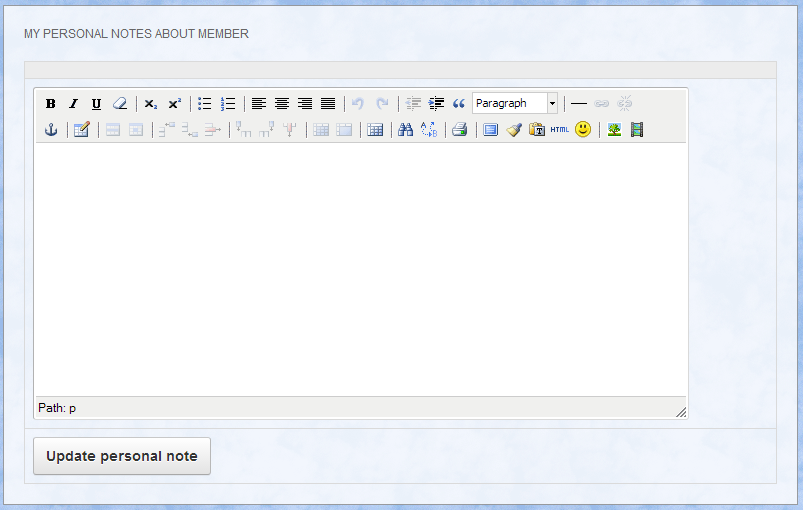This screenshot has width=803, height=510.
Task: Print the note content
Action: [x=459, y=130]
